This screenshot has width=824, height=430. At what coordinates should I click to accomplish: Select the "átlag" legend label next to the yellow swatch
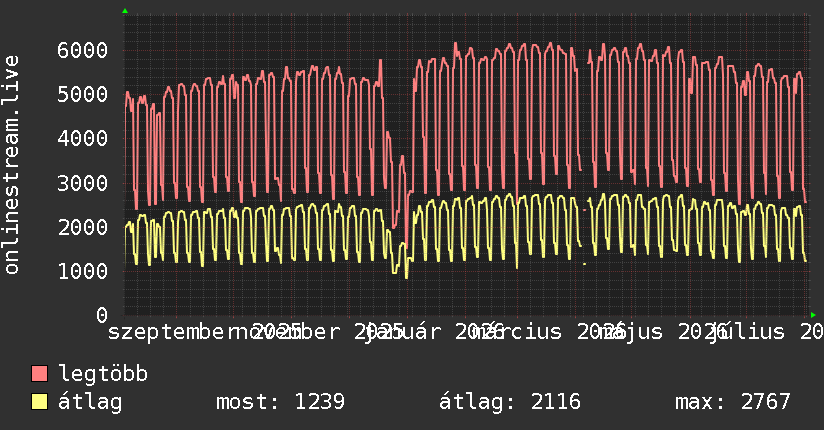(90, 402)
